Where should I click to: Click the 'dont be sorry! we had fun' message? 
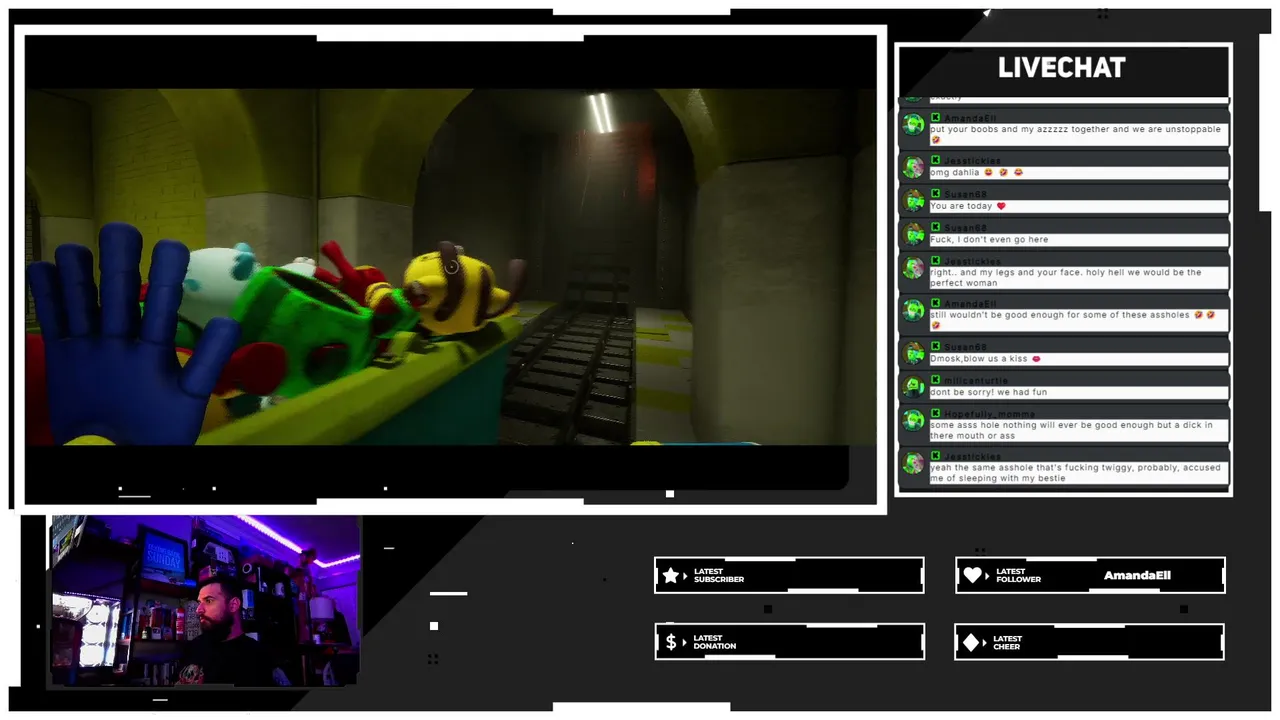tap(1078, 392)
